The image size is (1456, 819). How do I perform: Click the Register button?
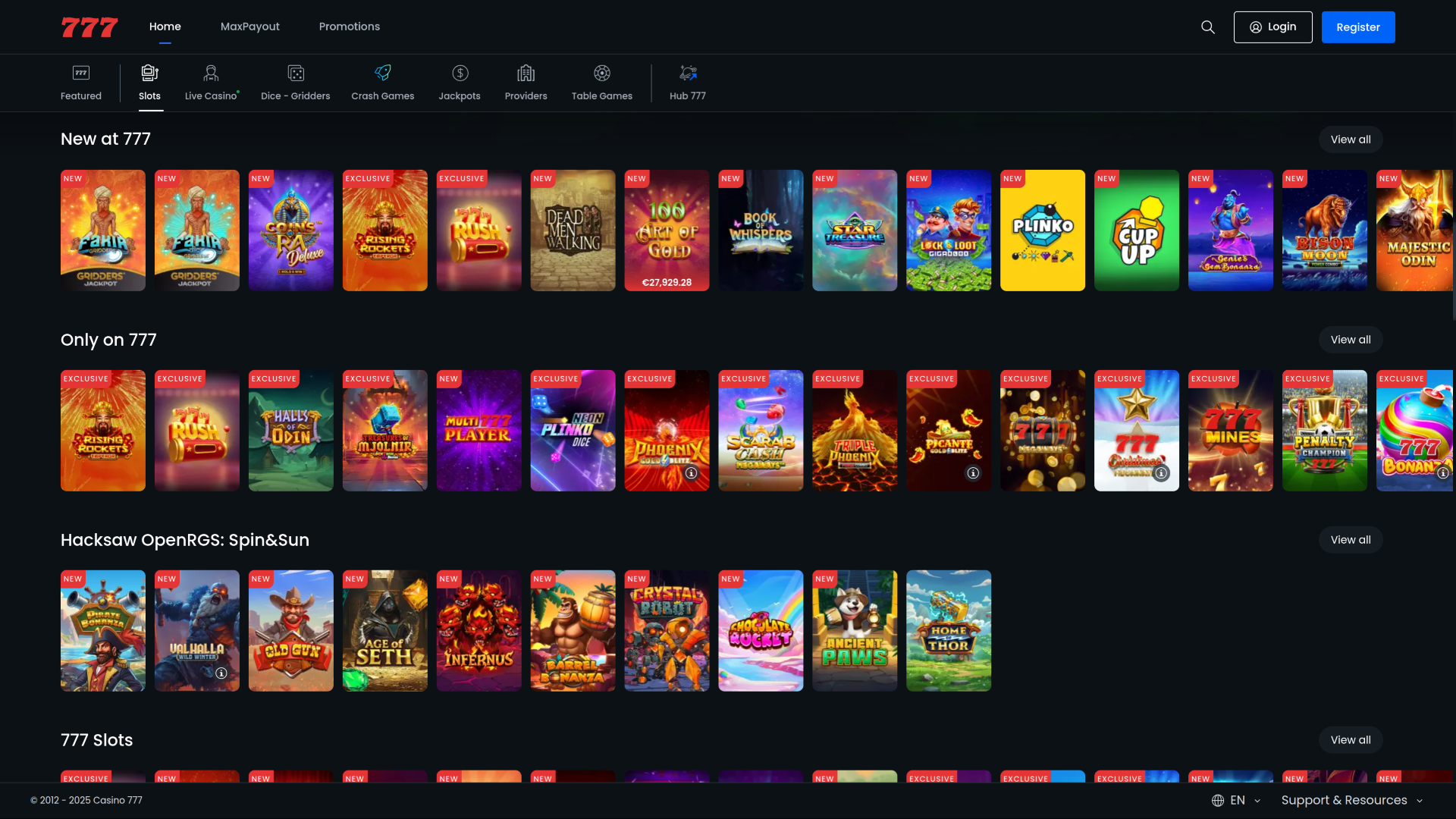pos(1358,27)
